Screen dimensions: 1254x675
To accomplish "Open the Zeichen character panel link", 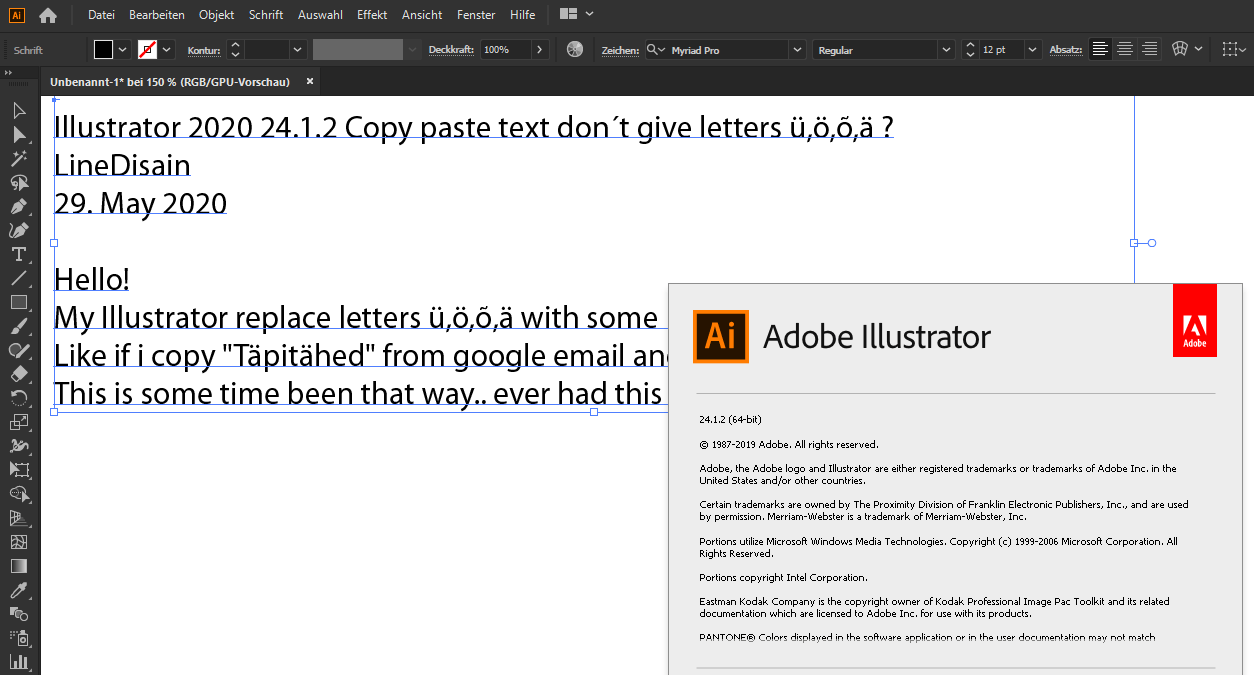I will (x=619, y=48).
